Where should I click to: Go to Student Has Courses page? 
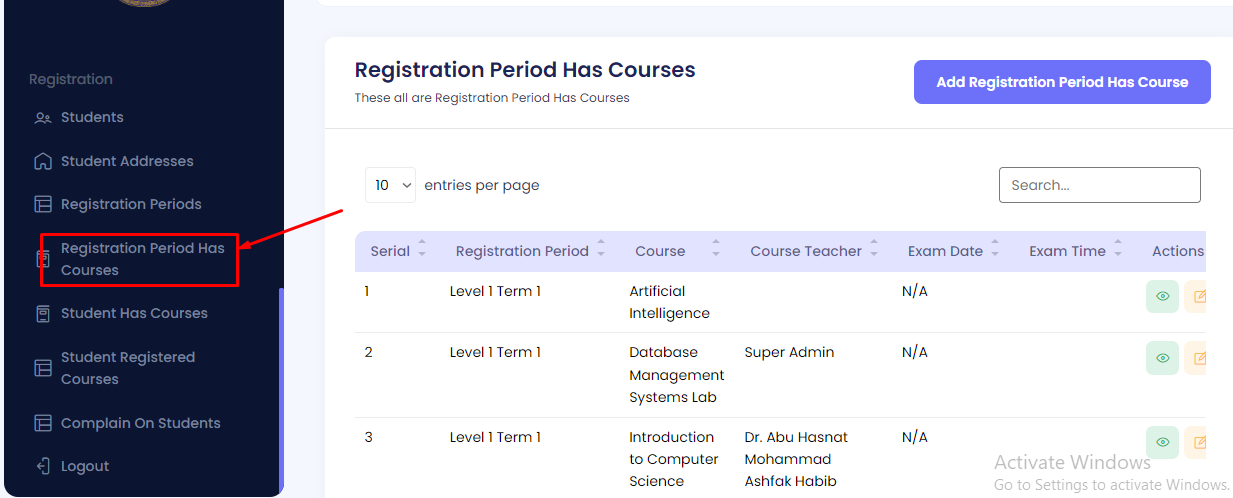pyautogui.click(x=134, y=314)
